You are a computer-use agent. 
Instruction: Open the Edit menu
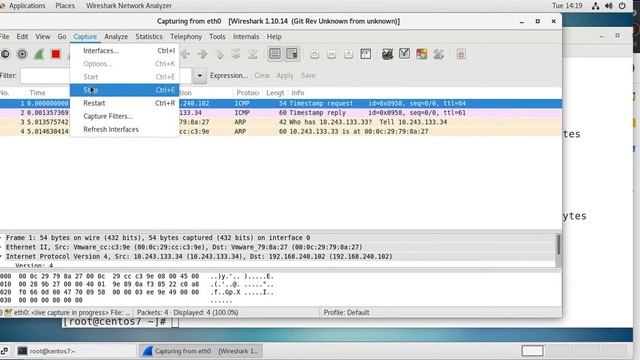22,36
